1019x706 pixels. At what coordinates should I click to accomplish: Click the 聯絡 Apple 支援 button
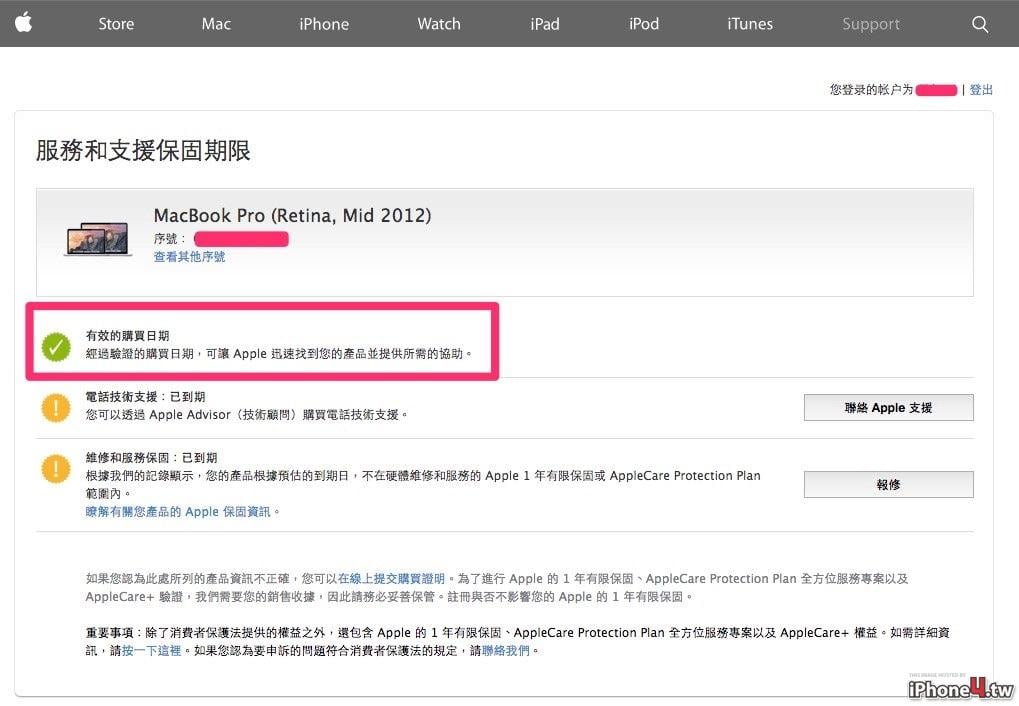pos(888,408)
